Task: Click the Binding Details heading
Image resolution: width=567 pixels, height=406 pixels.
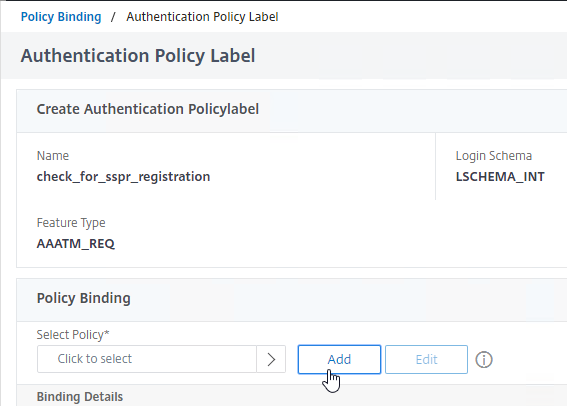Action: [80, 397]
